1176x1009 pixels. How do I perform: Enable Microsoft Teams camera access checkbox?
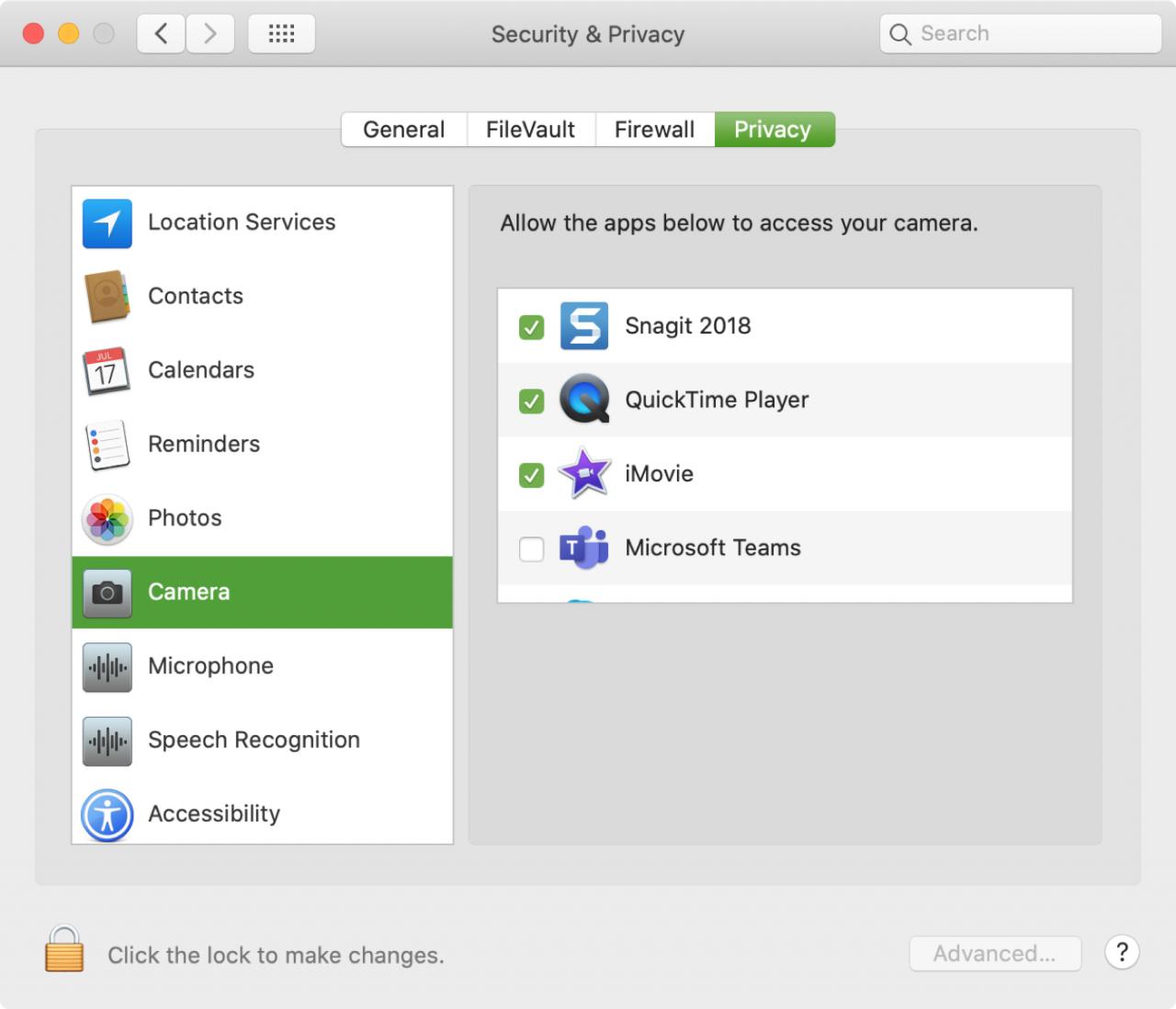tap(532, 550)
